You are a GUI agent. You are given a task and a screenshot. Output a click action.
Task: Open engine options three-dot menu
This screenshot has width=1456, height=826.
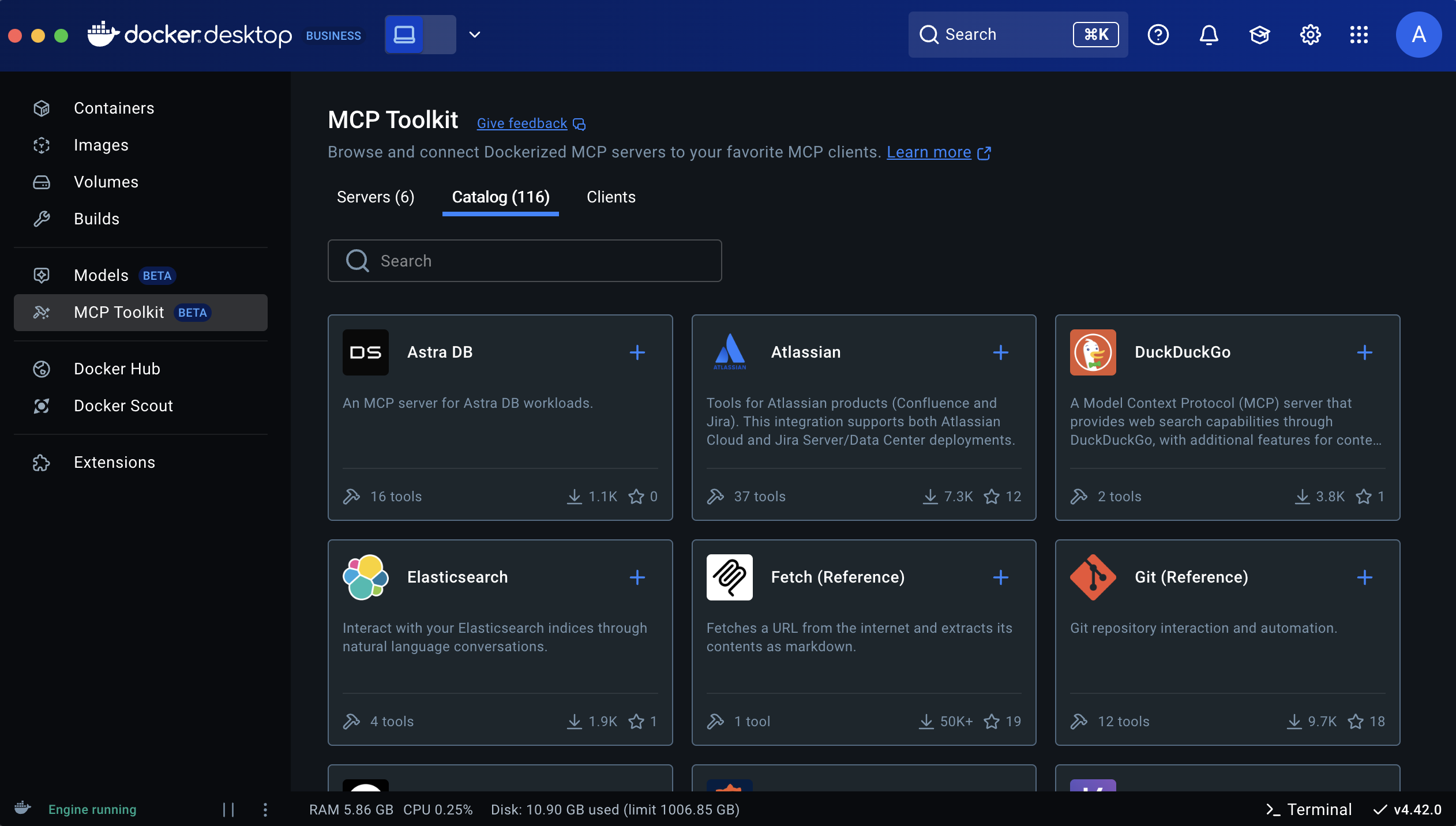click(x=265, y=809)
